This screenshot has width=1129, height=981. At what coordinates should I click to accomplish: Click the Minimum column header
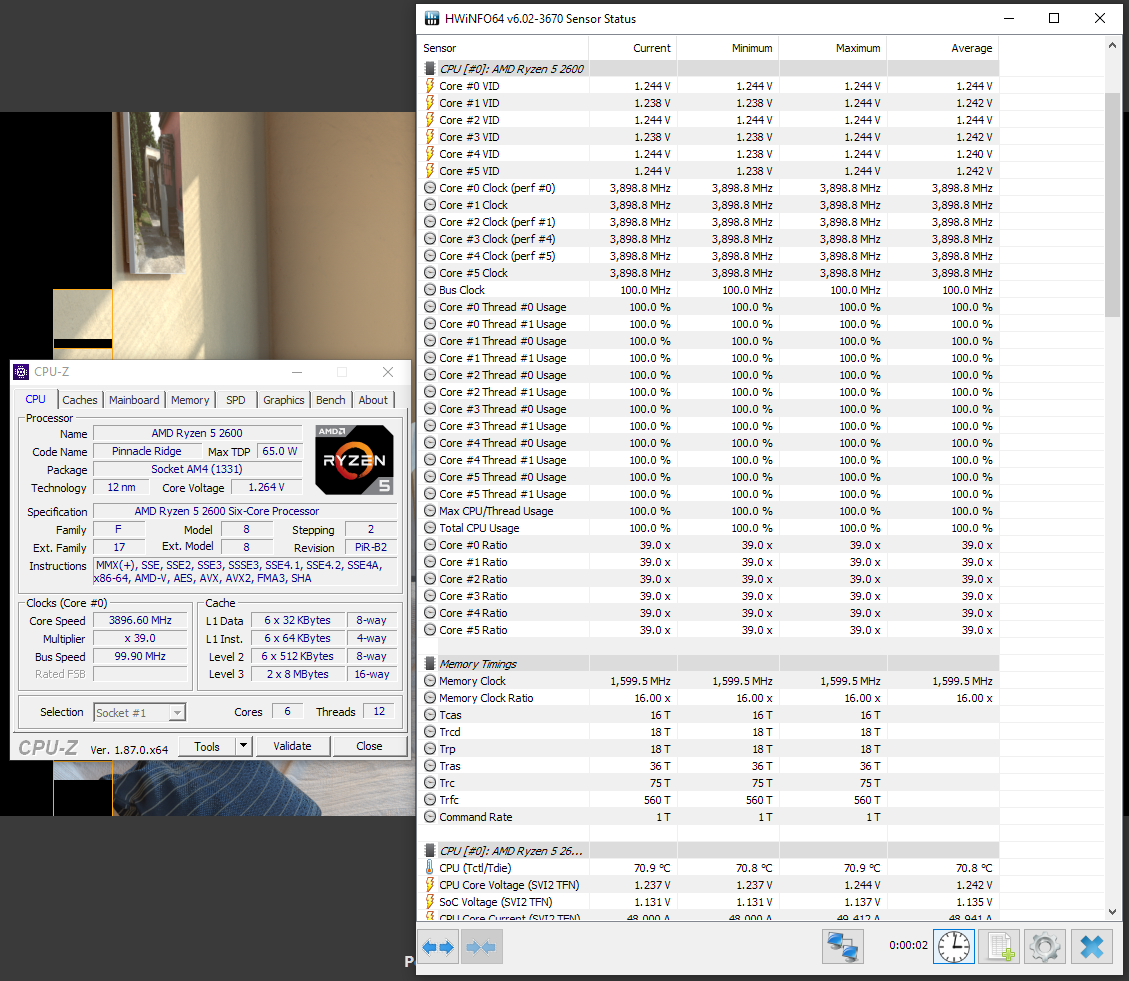tap(728, 48)
